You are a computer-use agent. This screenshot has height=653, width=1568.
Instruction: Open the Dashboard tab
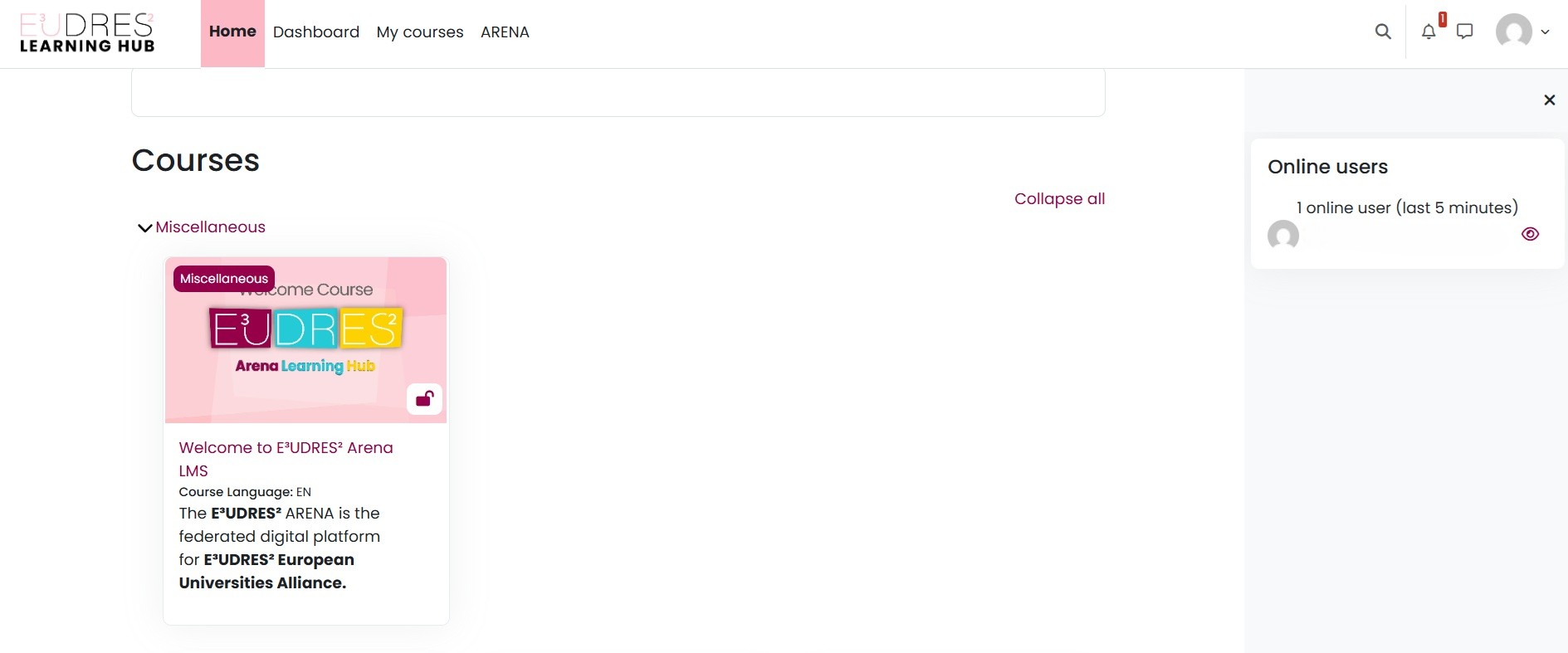pos(315,32)
